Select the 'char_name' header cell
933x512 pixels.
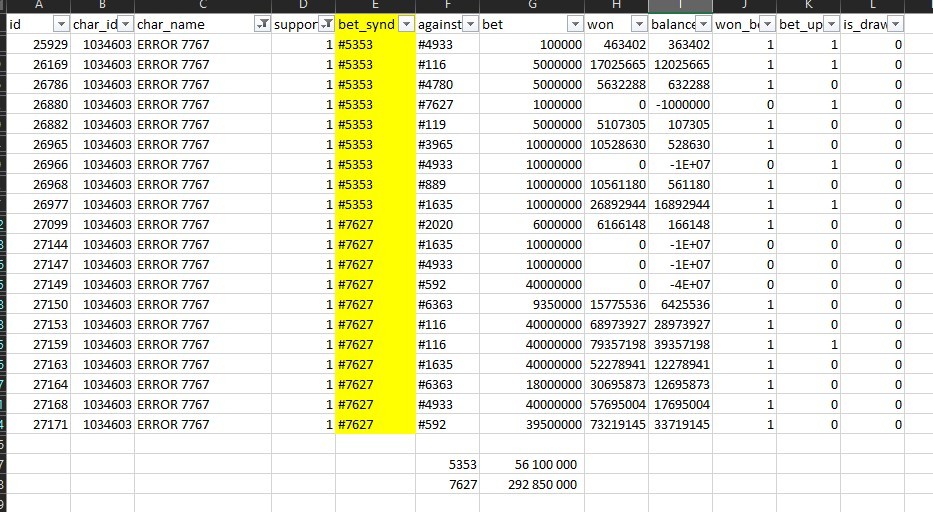click(x=203, y=24)
